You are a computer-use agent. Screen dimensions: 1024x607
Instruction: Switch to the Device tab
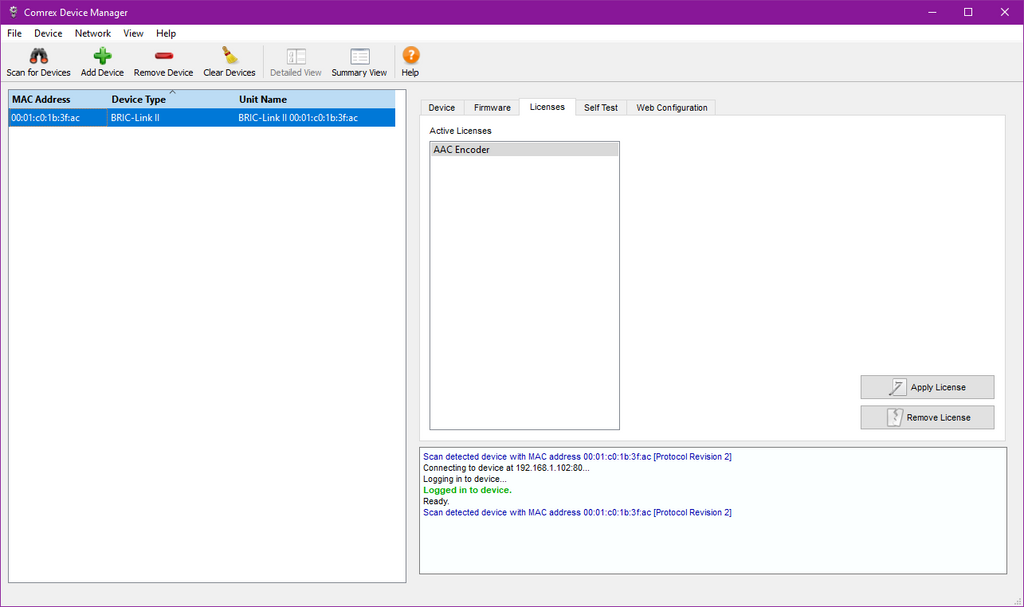(x=441, y=108)
